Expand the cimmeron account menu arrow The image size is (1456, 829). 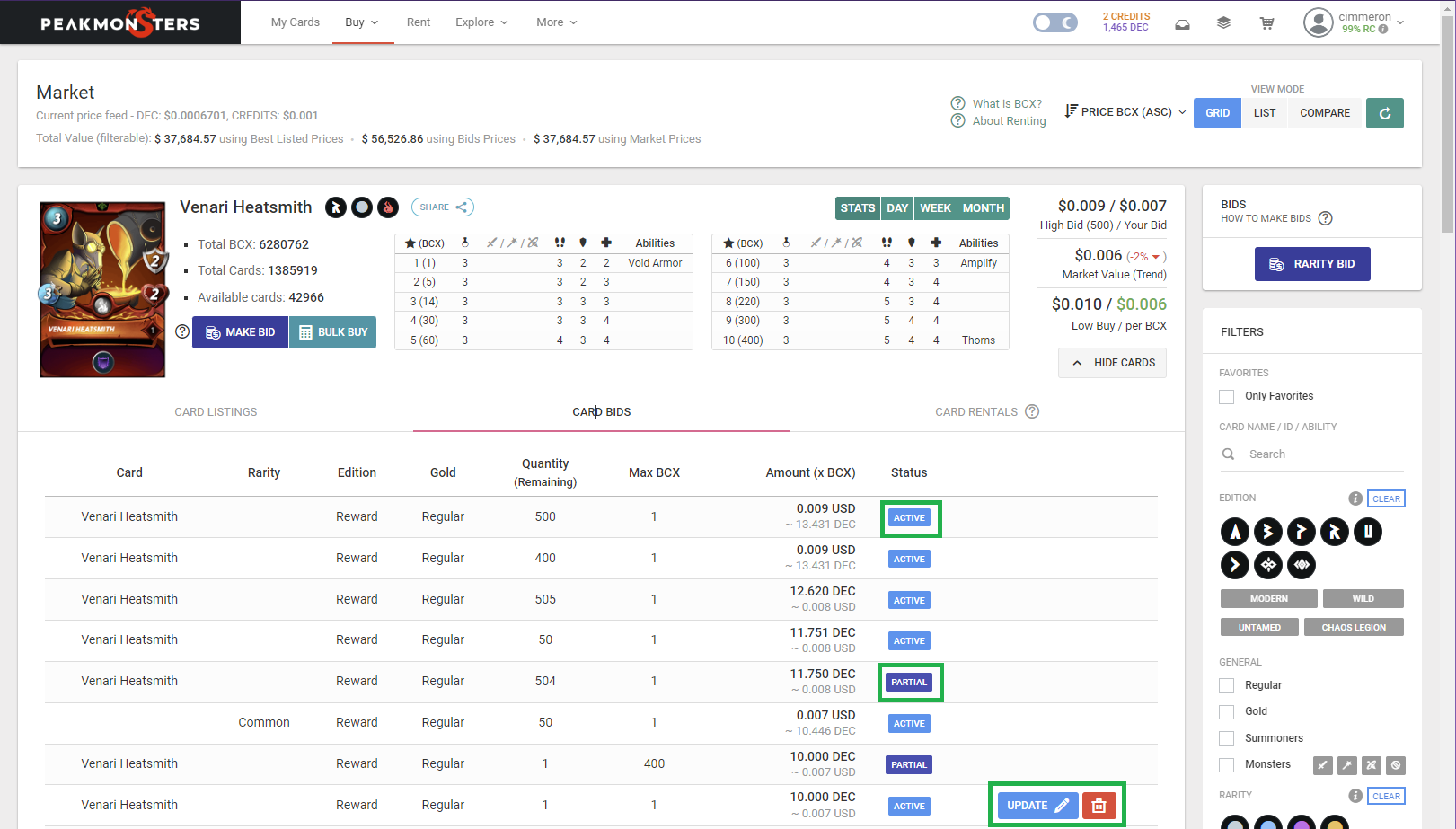tap(1399, 22)
